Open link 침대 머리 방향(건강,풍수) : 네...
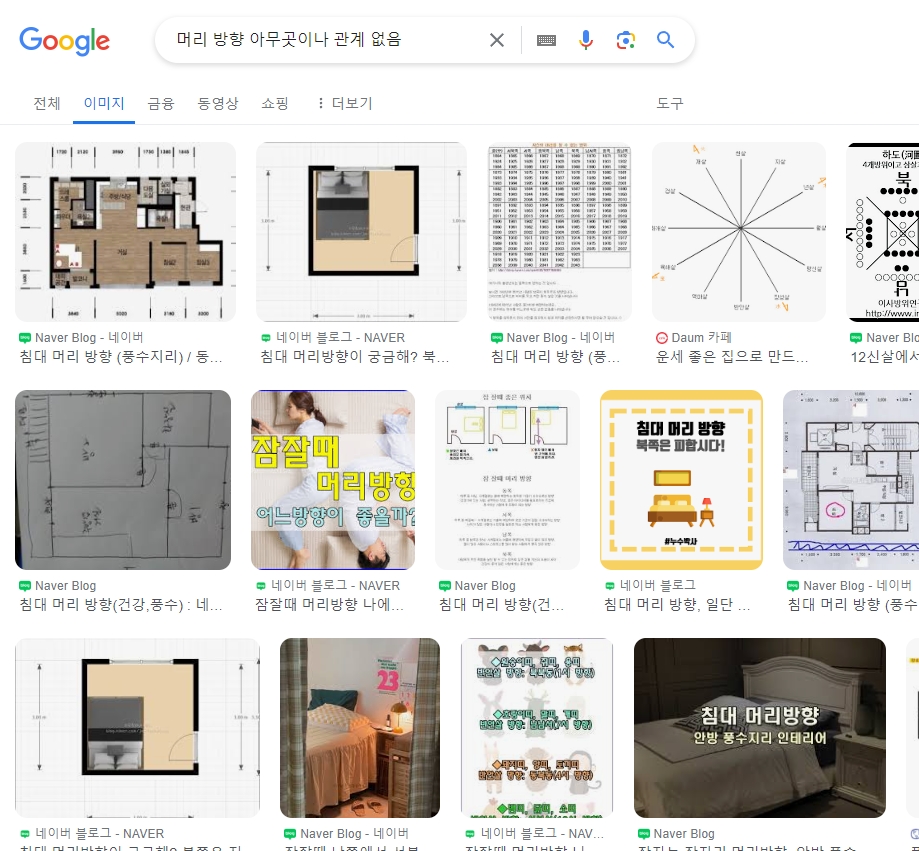Screen dimensions: 919x851 point(121,604)
